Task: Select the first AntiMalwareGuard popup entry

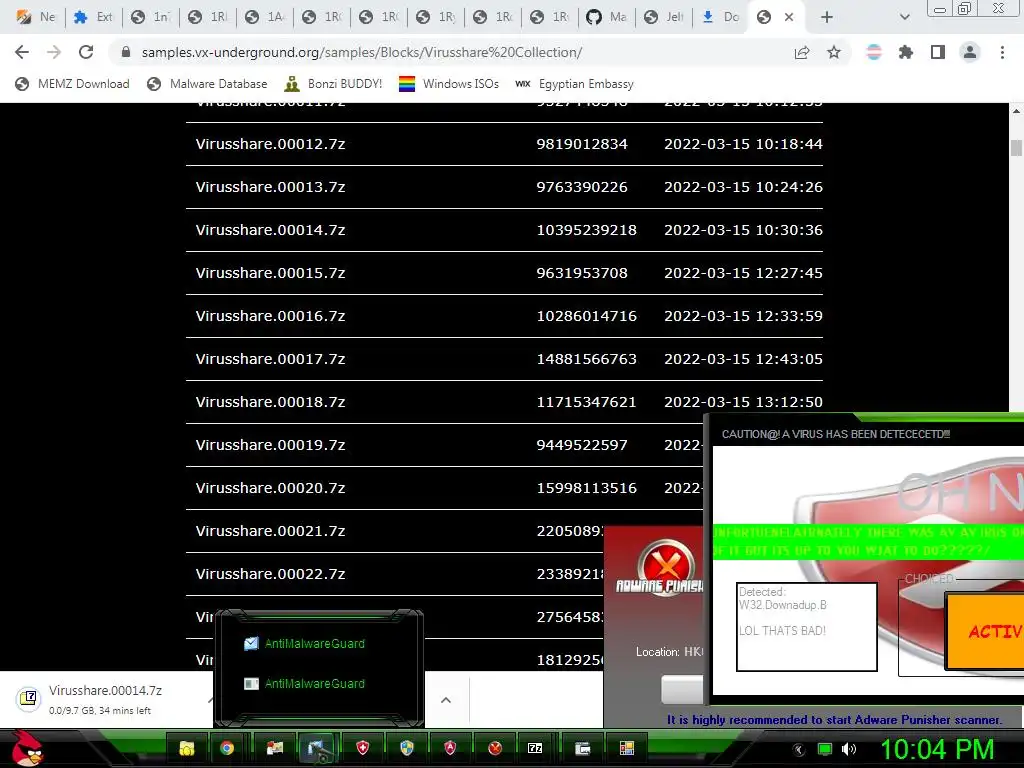Action: coord(304,644)
